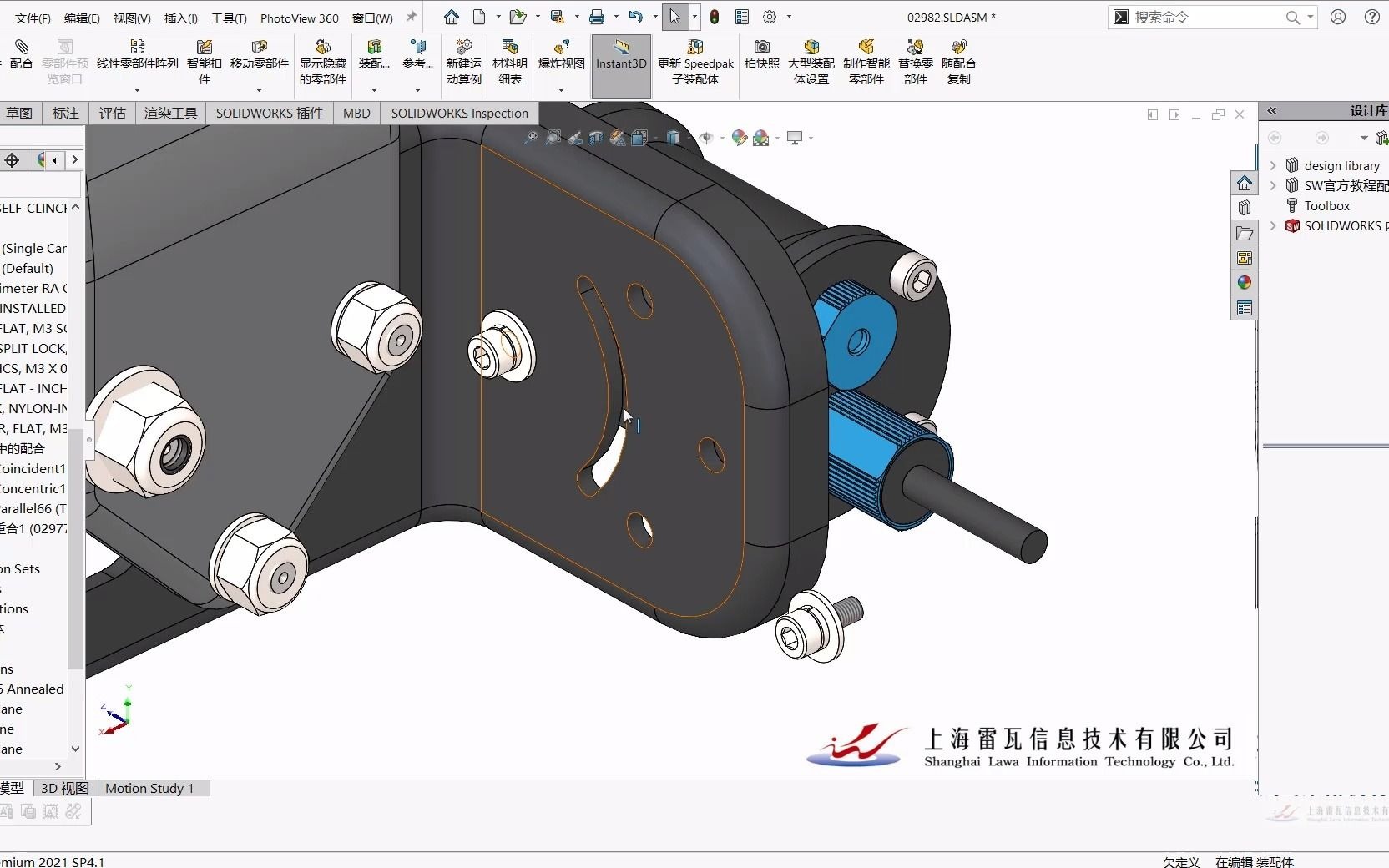1389x868 pixels.
Task: Switch to the Motion Study 1 tab
Action: [x=149, y=788]
